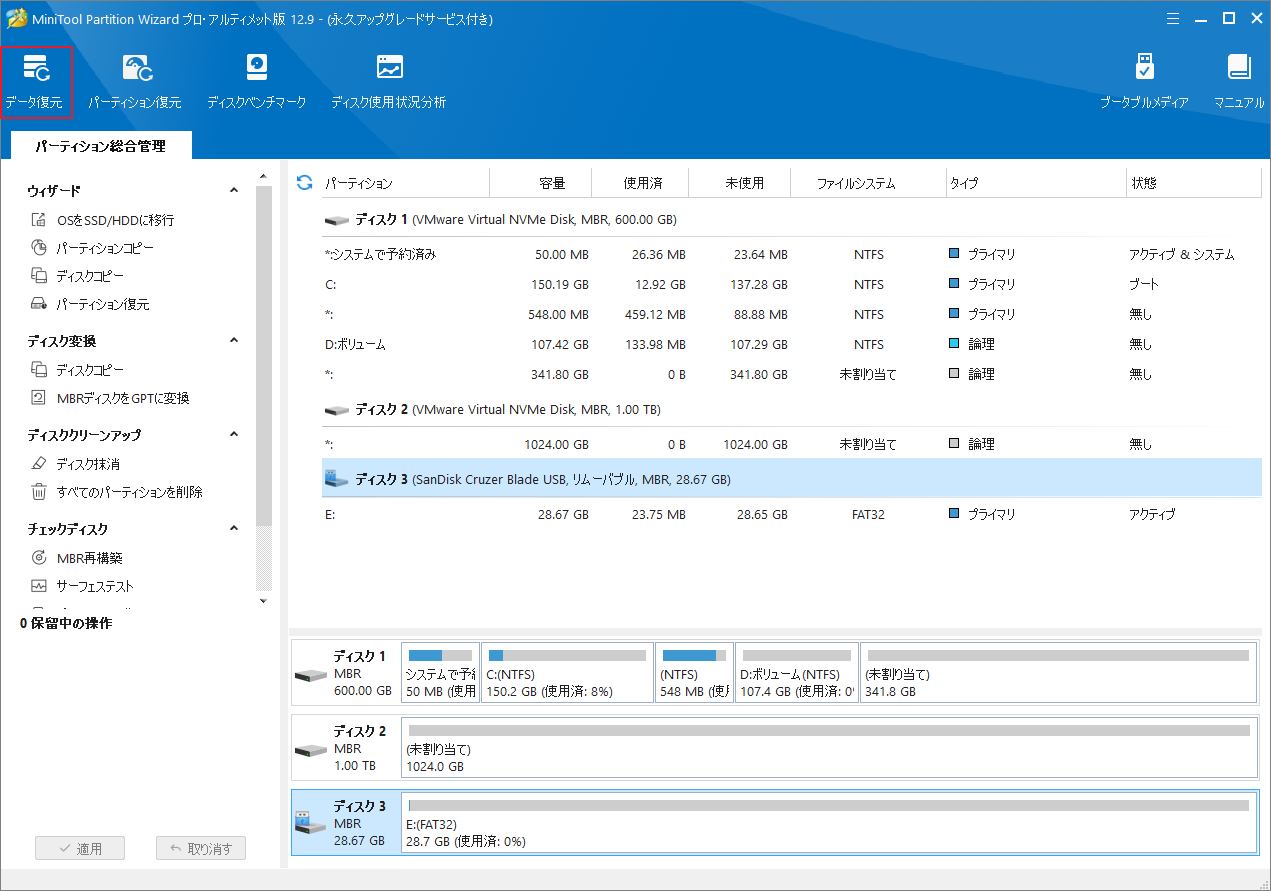1271x891 pixels.
Task: Click the 適用 button
Action: 80,848
